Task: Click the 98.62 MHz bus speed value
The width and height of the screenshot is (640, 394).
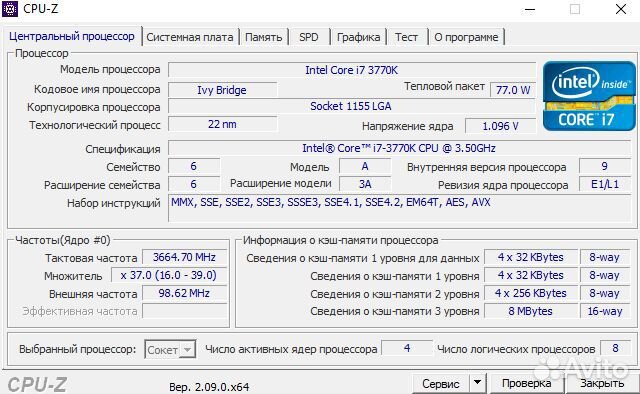Action: pyautogui.click(x=184, y=293)
